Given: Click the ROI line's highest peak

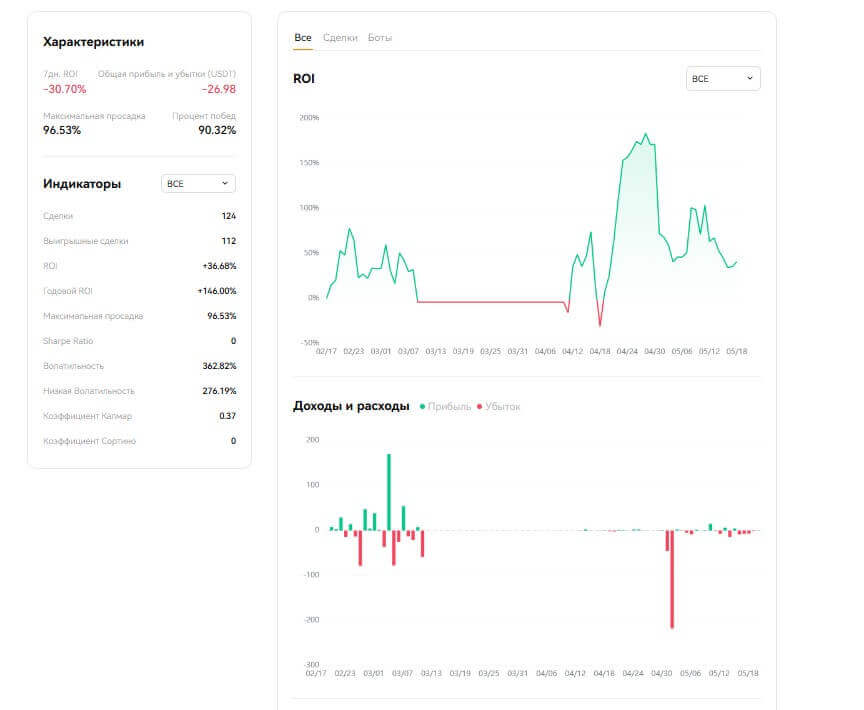Looking at the screenshot, I should pos(645,134).
